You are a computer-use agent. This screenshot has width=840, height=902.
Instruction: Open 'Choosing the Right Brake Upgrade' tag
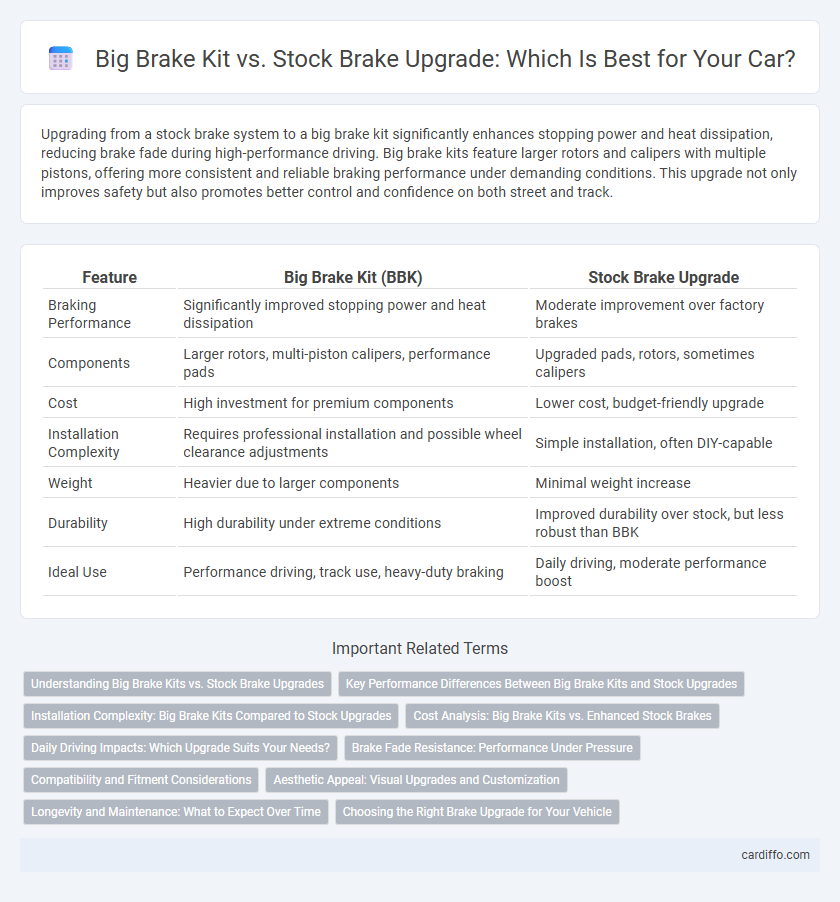pyautogui.click(x=478, y=812)
